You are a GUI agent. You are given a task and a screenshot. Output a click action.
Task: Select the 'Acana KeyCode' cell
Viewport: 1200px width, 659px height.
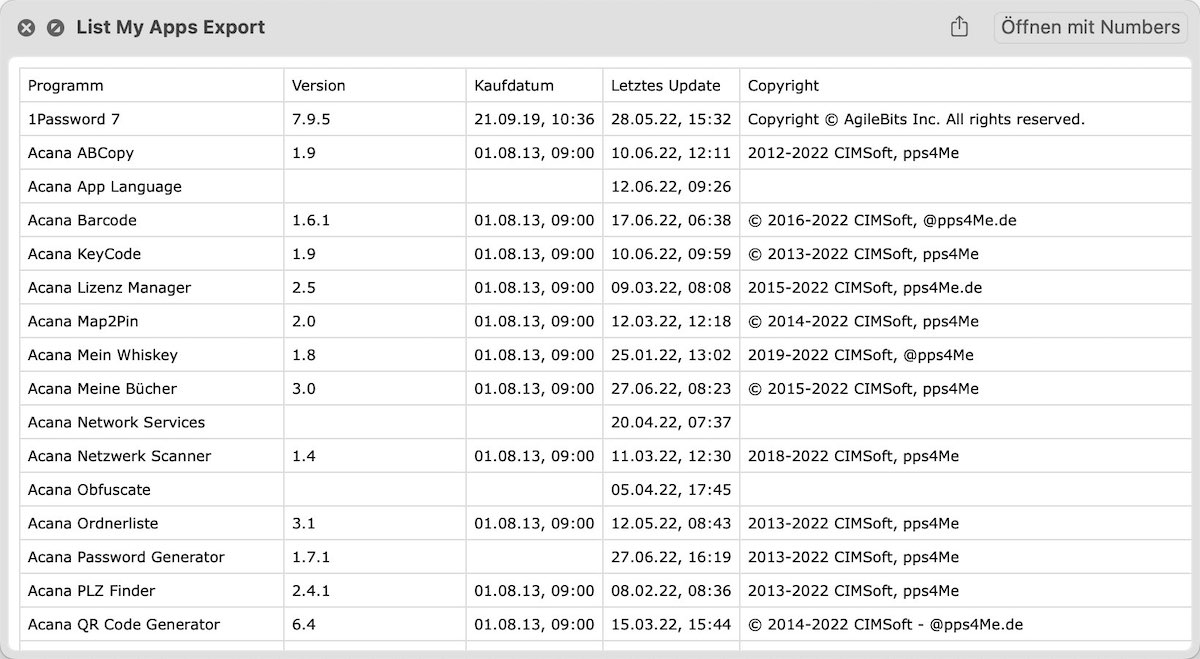tap(152, 254)
